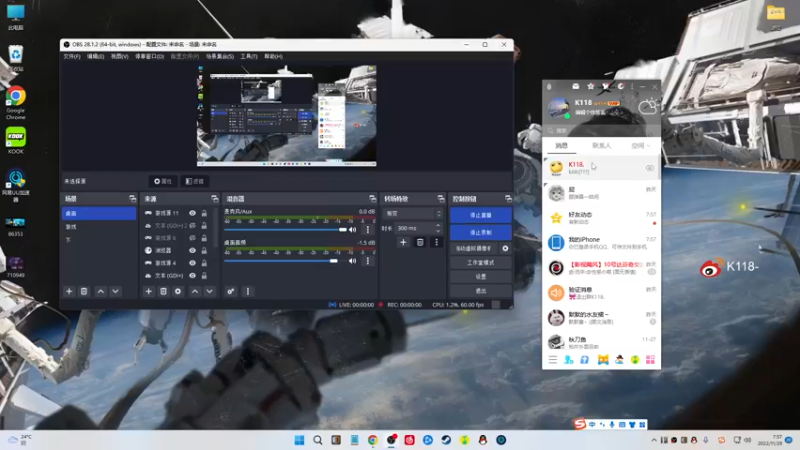Open 编辑(E) menu in OBS
Image resolution: width=800 pixels, height=450 pixels.
(95, 57)
